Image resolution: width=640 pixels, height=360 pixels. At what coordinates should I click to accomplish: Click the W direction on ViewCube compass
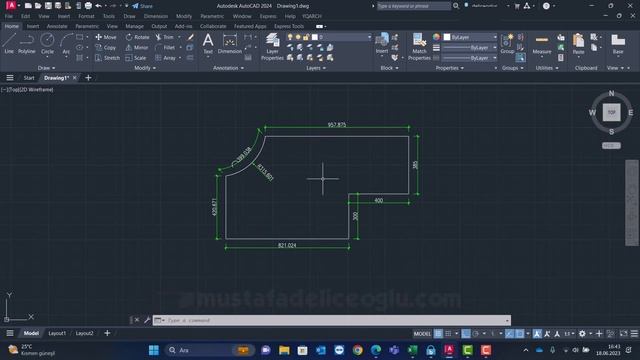coord(592,113)
